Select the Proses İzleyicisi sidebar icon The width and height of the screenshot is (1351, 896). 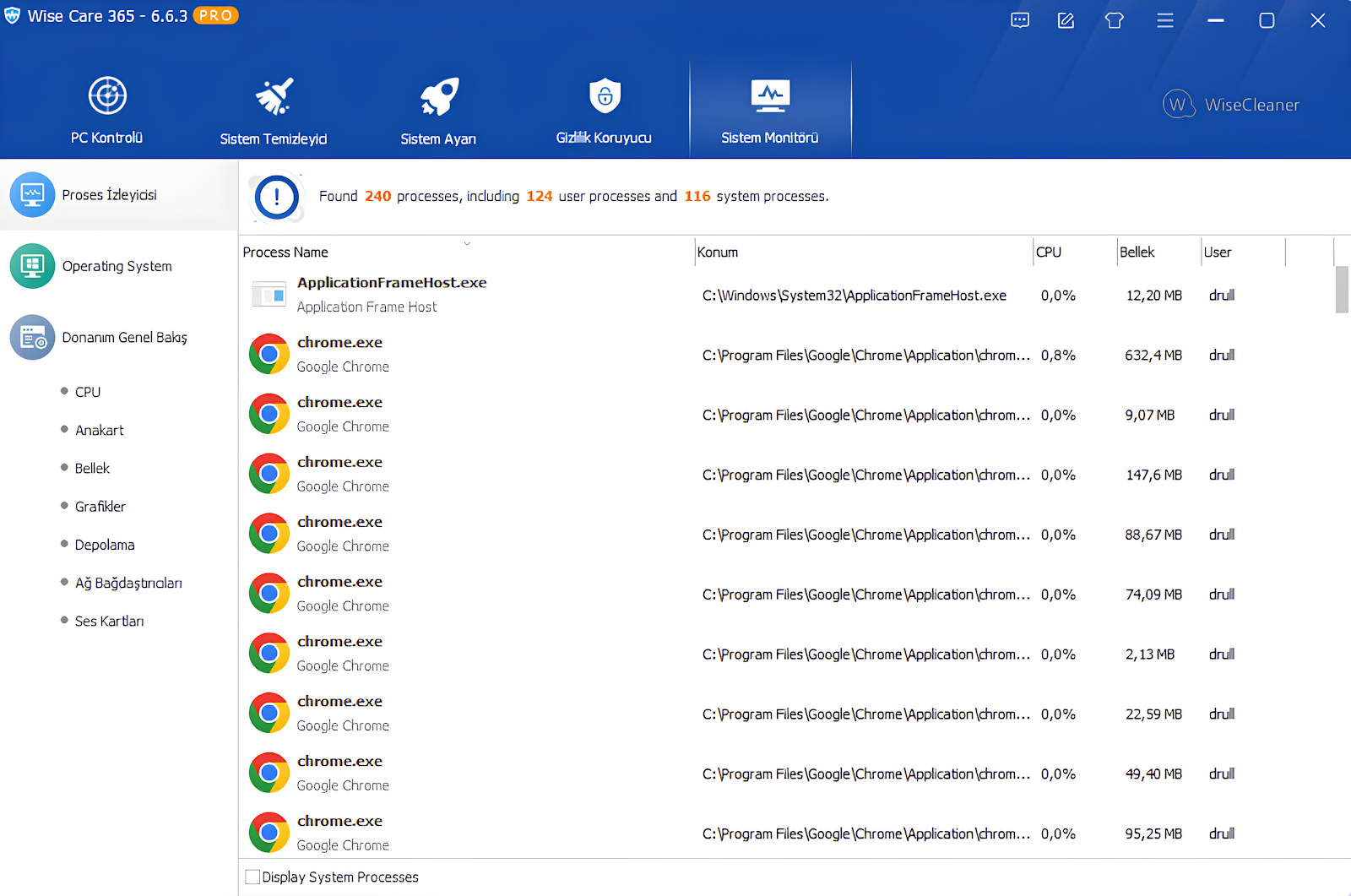coord(32,195)
